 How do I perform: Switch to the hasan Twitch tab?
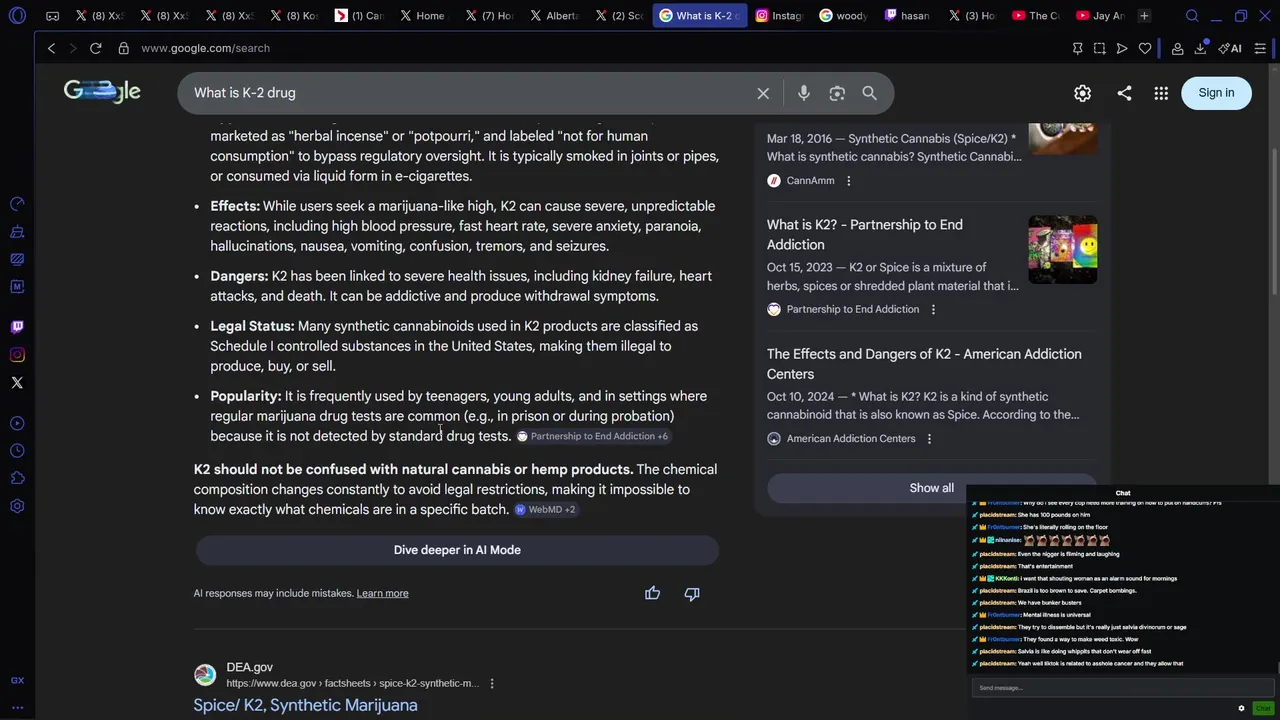[907, 16]
